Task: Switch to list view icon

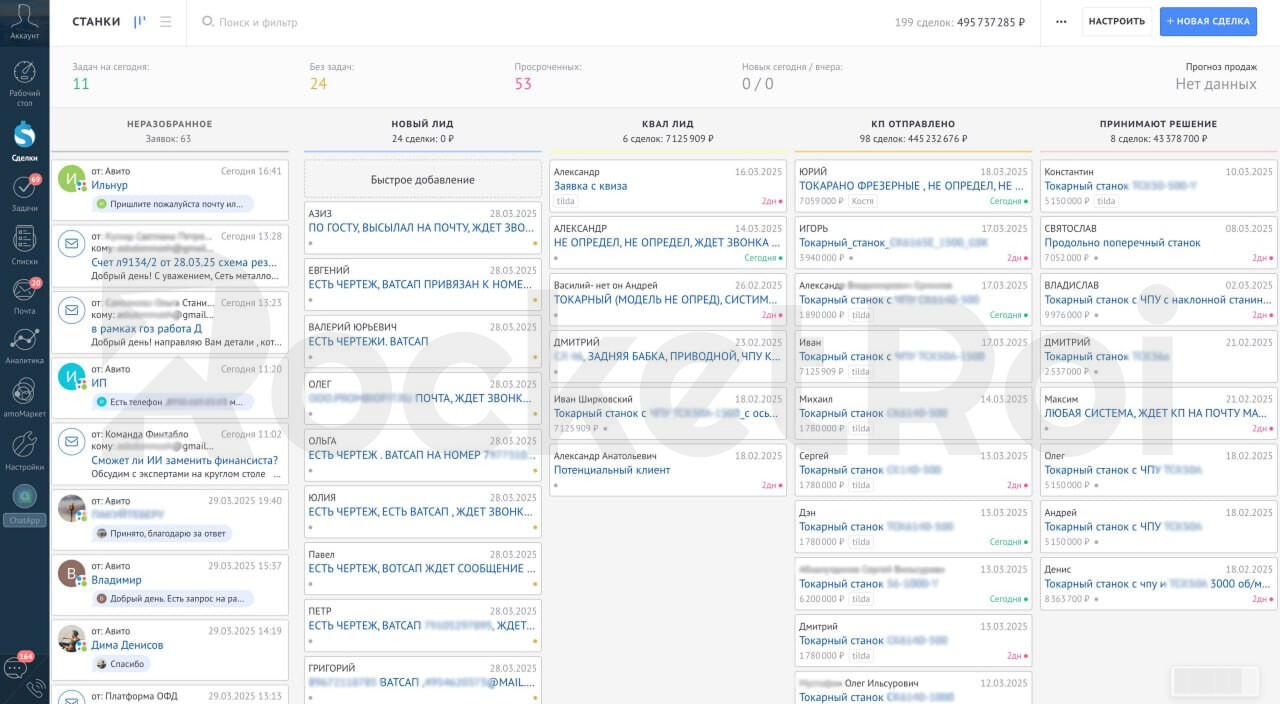Action: [166, 22]
